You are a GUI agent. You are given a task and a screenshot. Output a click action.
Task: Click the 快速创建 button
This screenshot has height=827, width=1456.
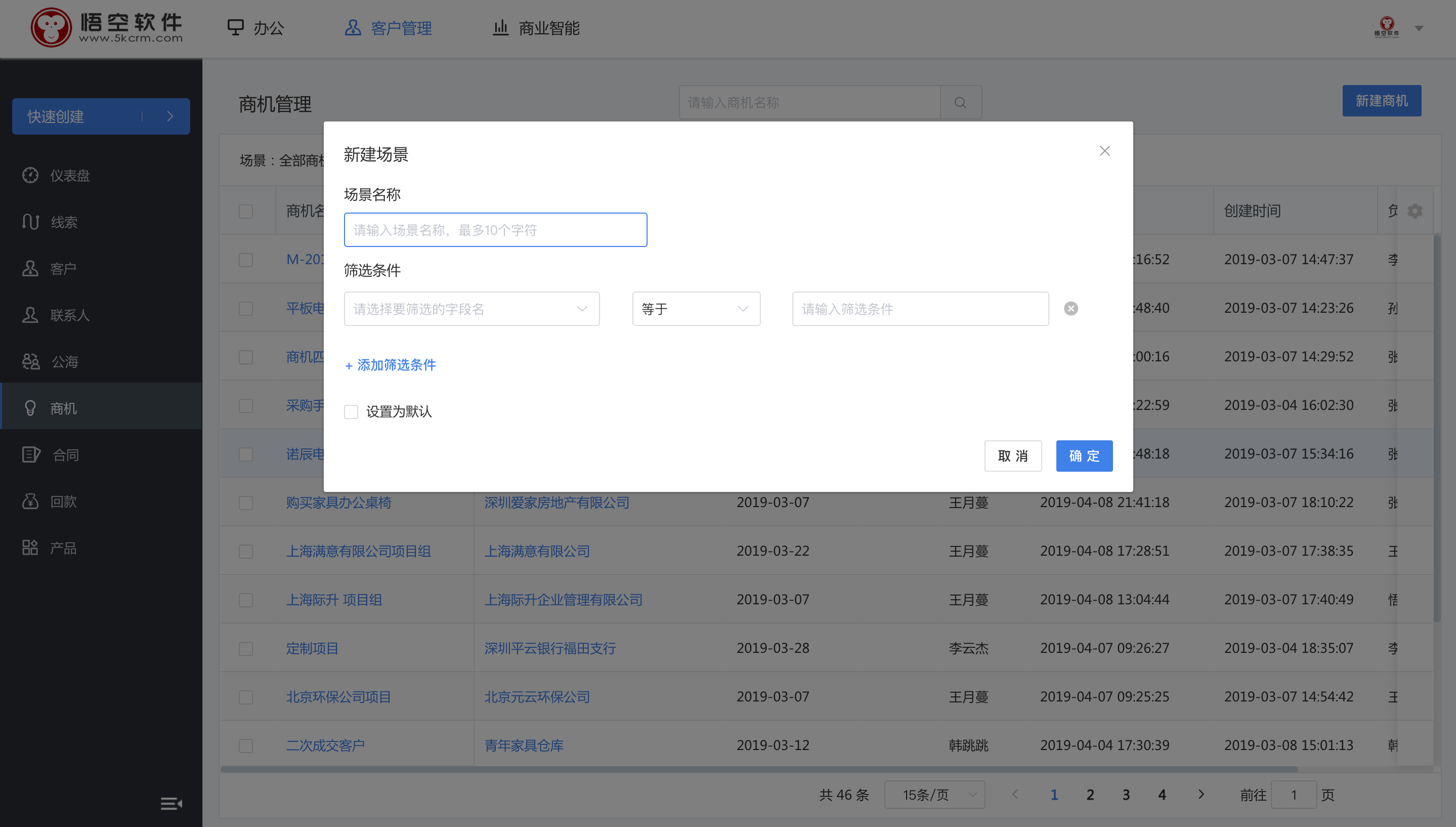point(101,116)
